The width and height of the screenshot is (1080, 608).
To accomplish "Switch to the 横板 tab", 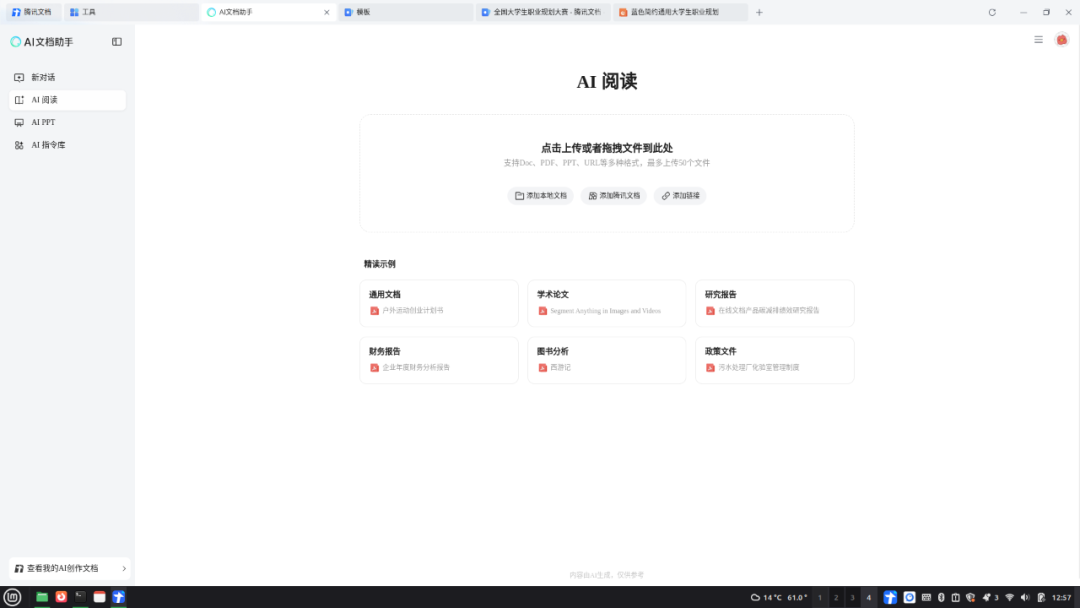I will (x=406, y=12).
